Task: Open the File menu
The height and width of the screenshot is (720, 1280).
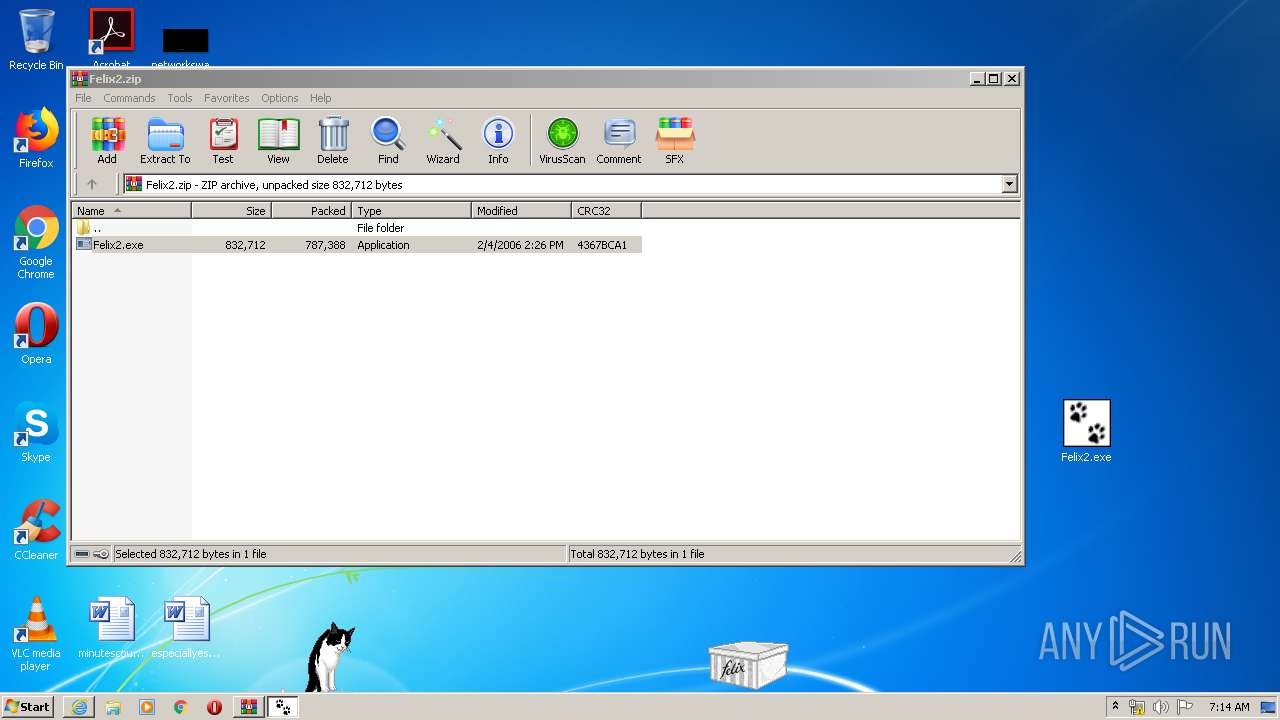Action: [83, 98]
